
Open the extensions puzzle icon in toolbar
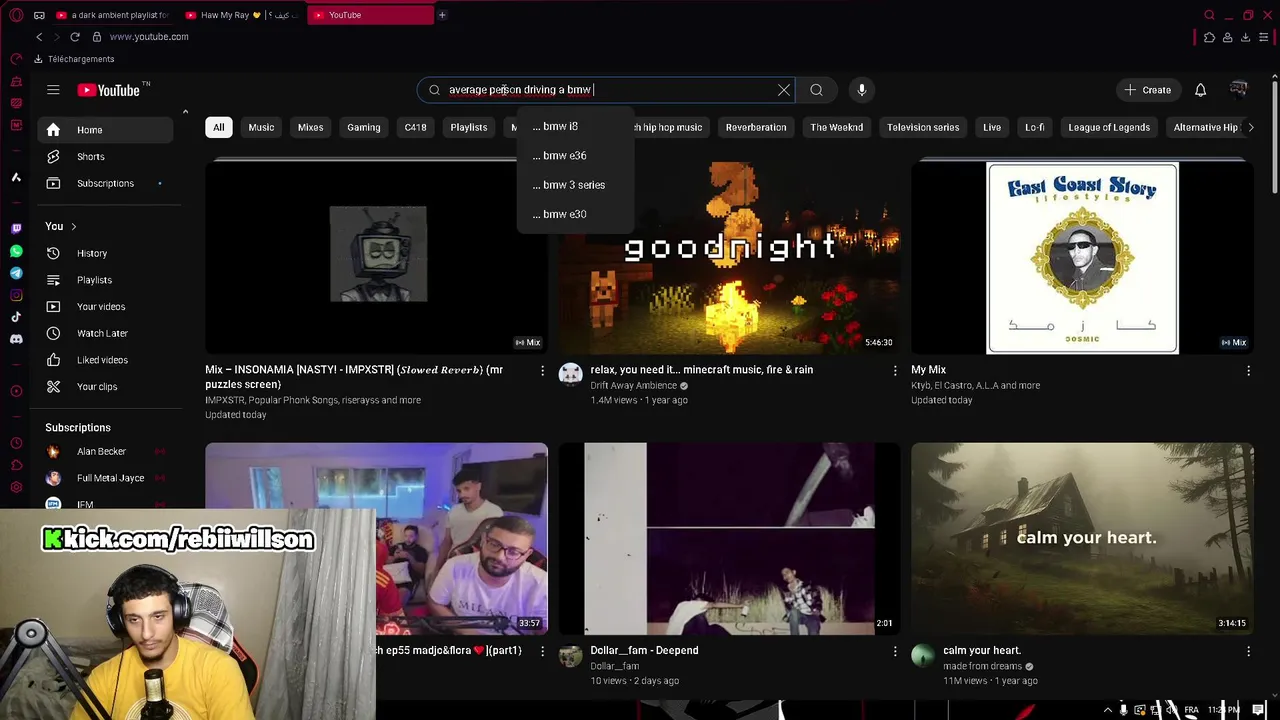pyautogui.click(x=1209, y=37)
